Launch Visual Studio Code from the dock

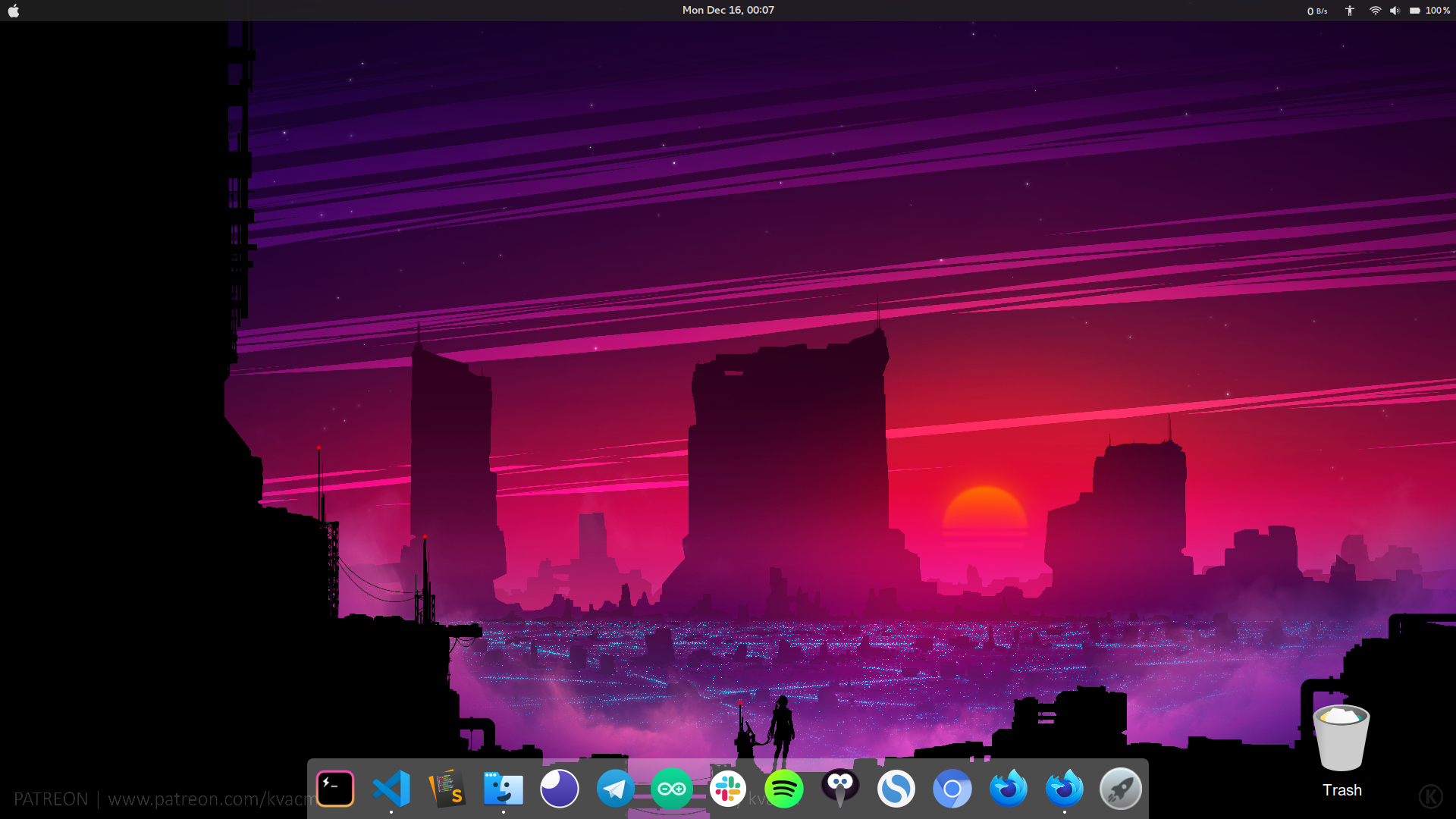[x=391, y=789]
